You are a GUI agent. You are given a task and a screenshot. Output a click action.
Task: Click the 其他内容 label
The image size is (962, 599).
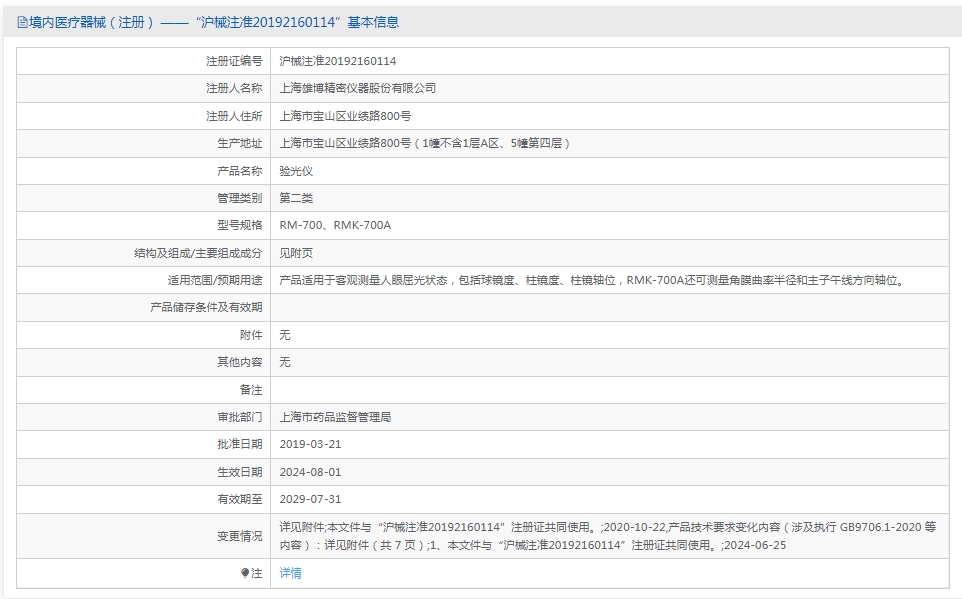point(239,362)
